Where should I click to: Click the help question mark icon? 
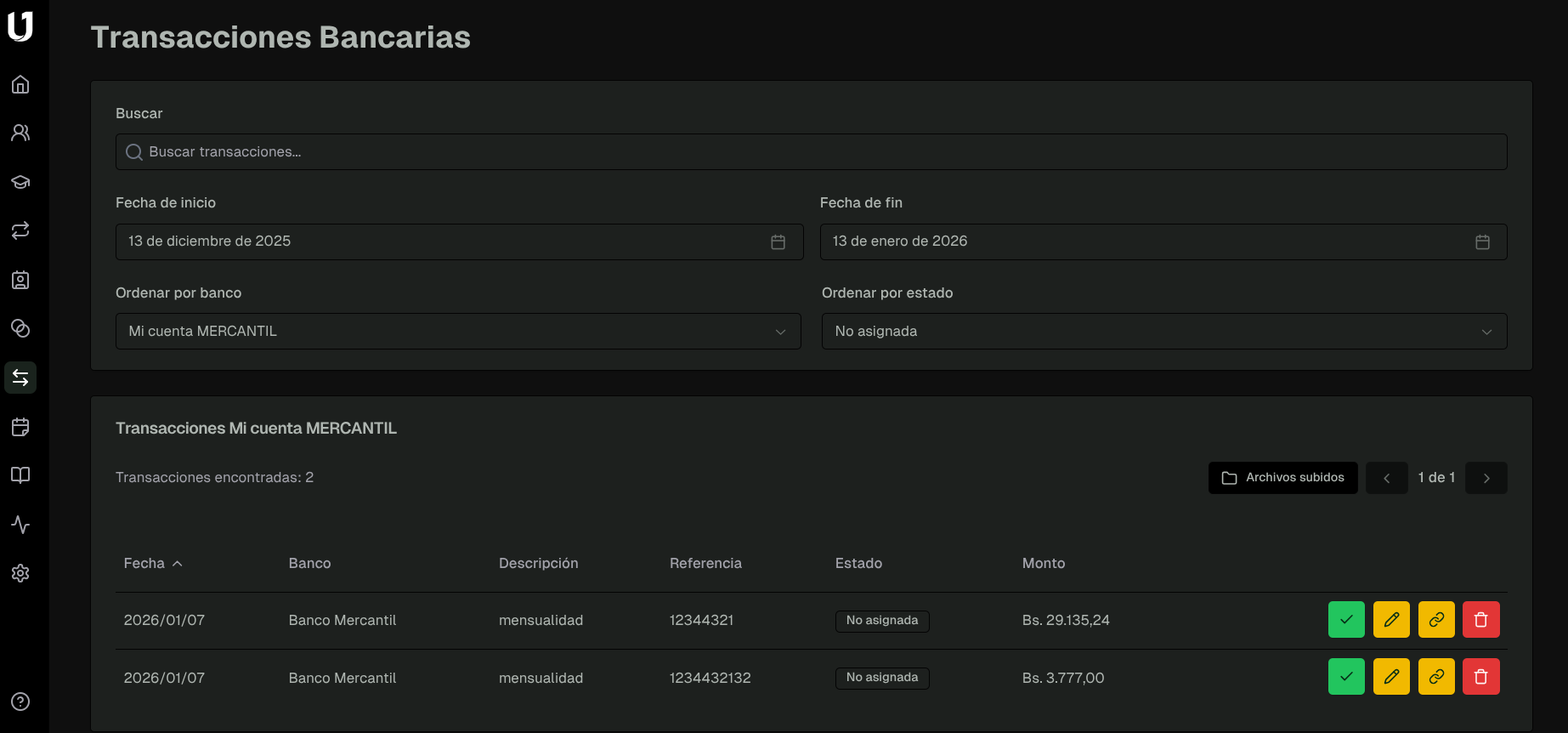click(x=20, y=702)
